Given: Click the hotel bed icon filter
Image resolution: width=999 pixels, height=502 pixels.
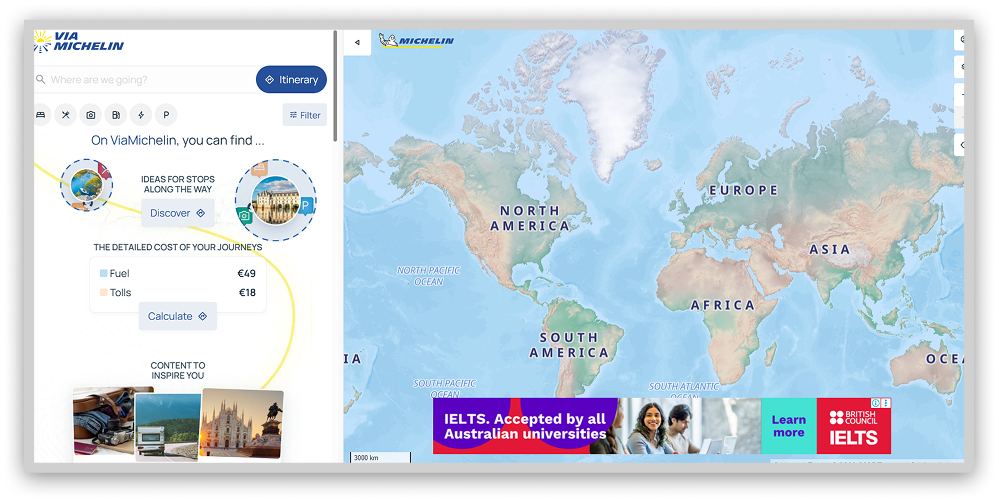Looking at the screenshot, I should coord(41,115).
